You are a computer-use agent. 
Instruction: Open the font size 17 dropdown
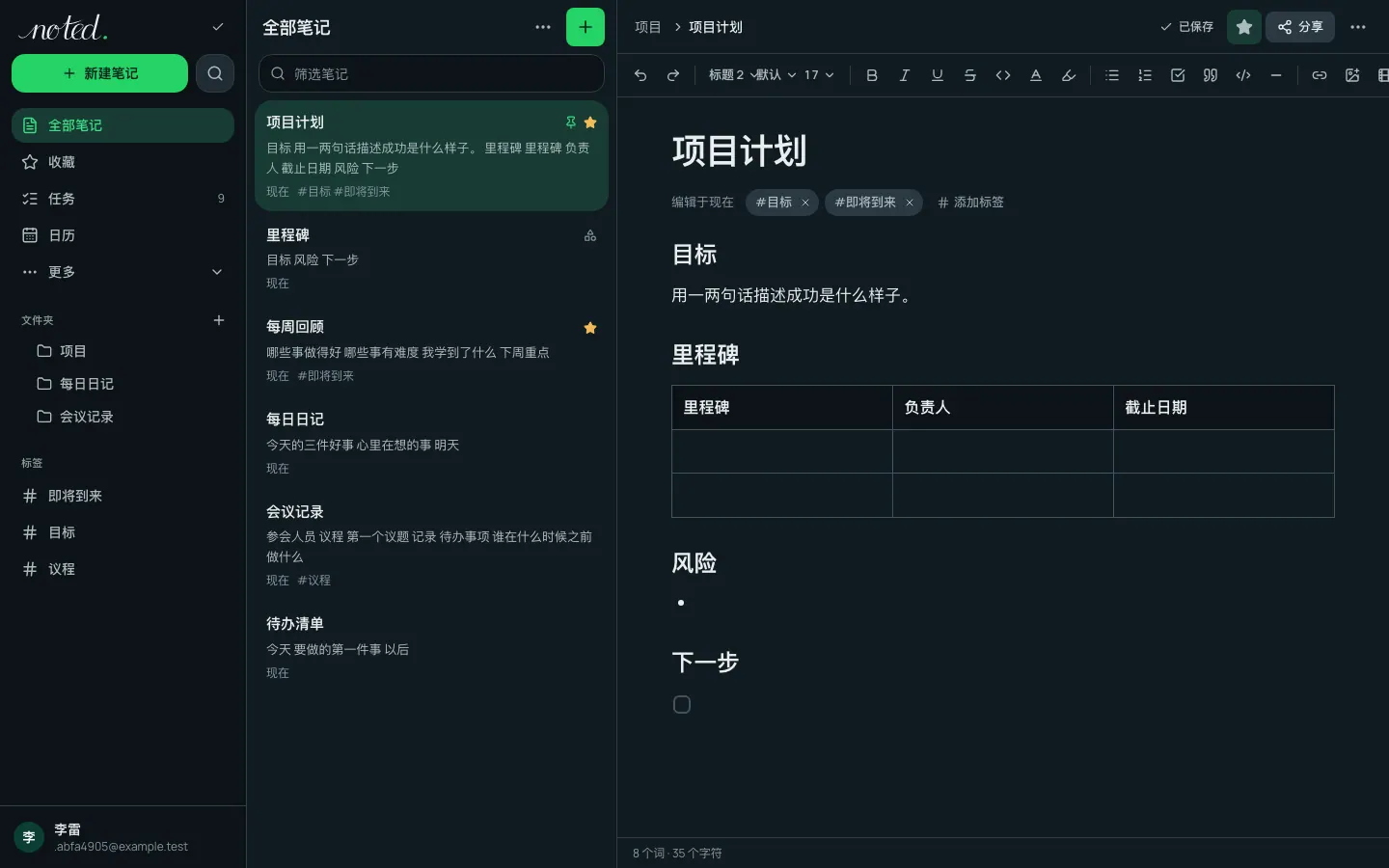tap(819, 75)
